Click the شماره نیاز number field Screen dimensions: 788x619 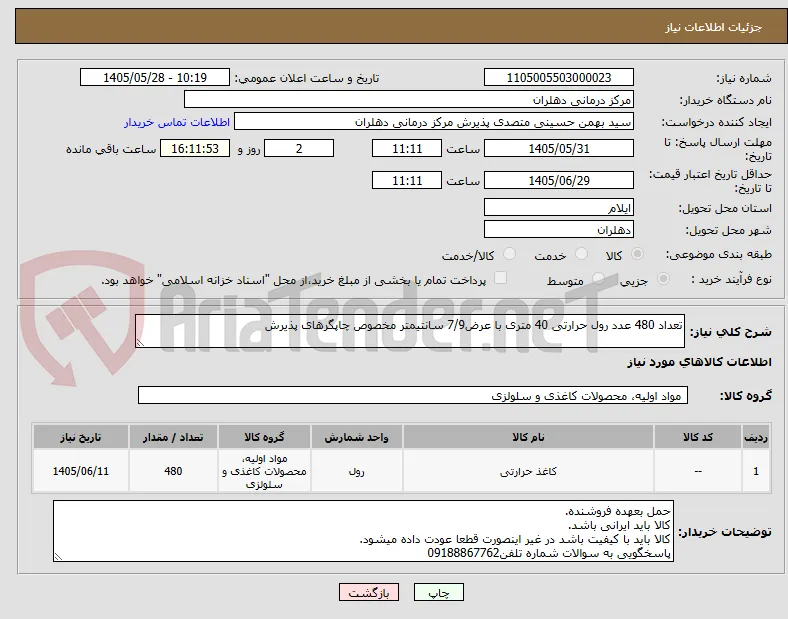(558, 77)
